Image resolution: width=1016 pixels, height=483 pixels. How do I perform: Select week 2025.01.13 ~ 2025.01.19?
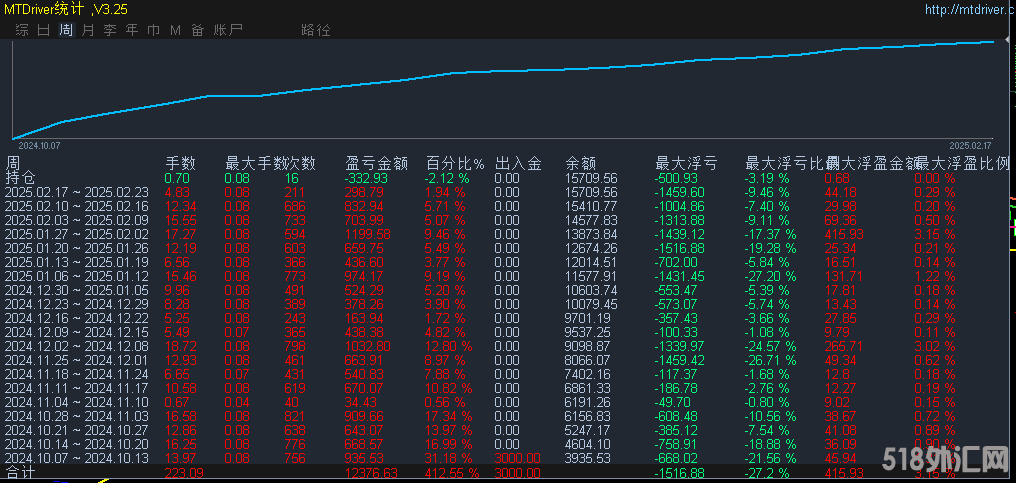tap(76, 263)
